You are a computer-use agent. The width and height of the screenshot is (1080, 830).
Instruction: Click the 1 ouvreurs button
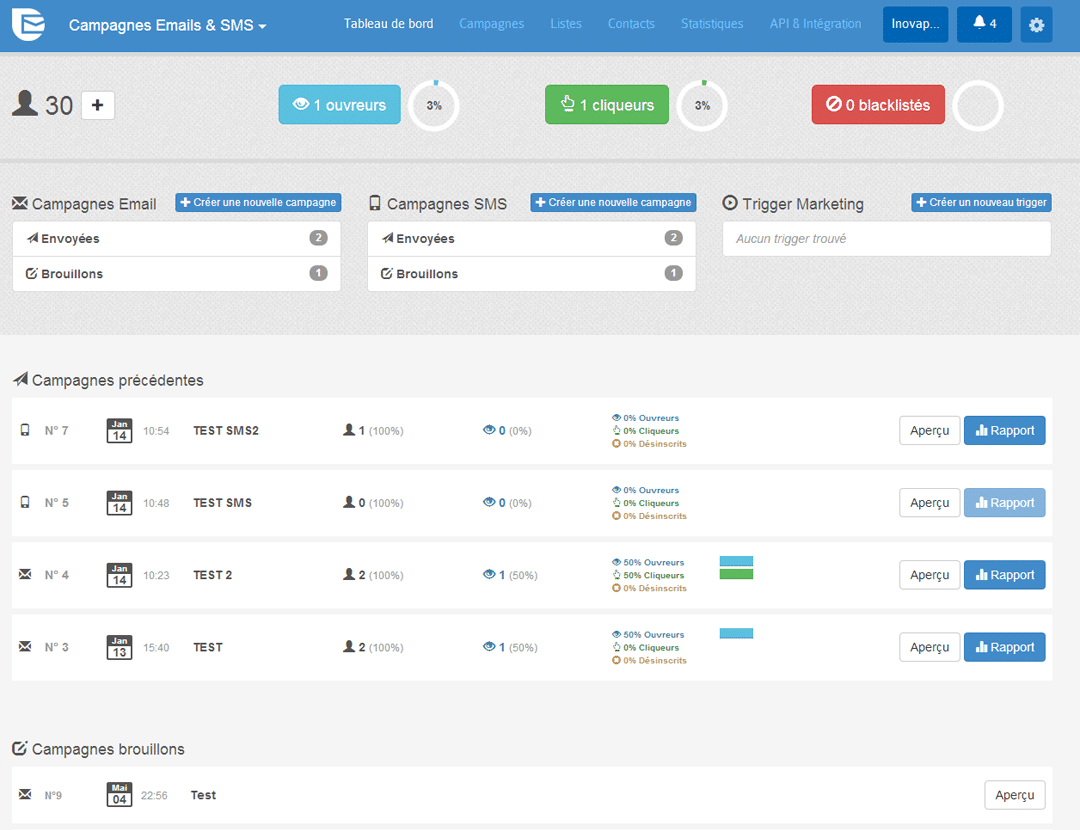tap(340, 105)
